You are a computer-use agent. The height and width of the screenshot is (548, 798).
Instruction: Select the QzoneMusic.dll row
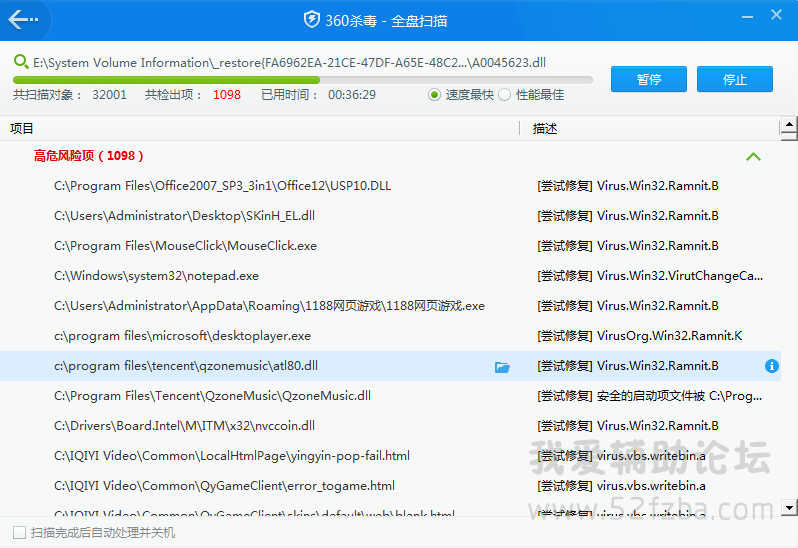[x=390, y=396]
